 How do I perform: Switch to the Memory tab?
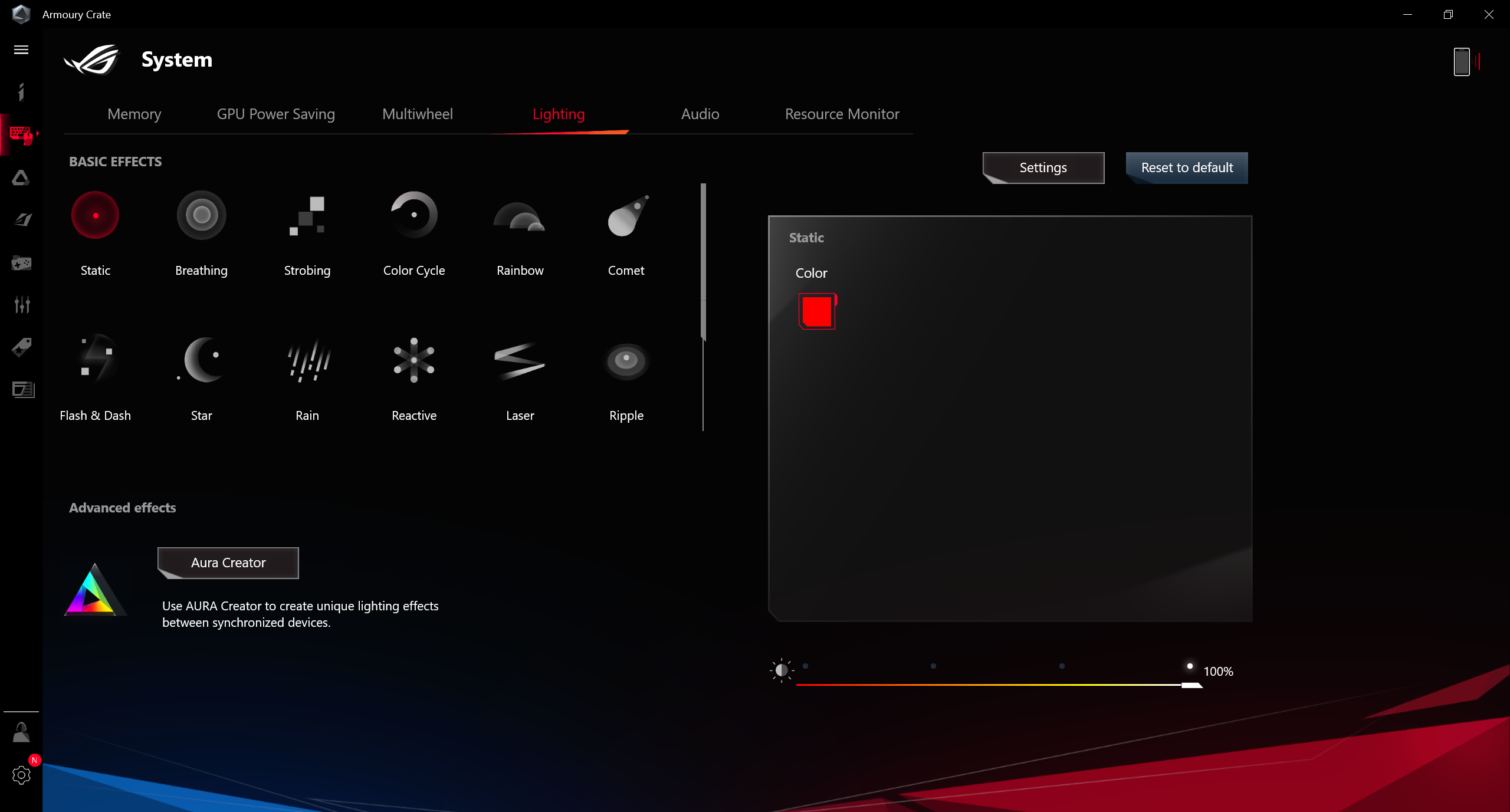click(x=134, y=114)
